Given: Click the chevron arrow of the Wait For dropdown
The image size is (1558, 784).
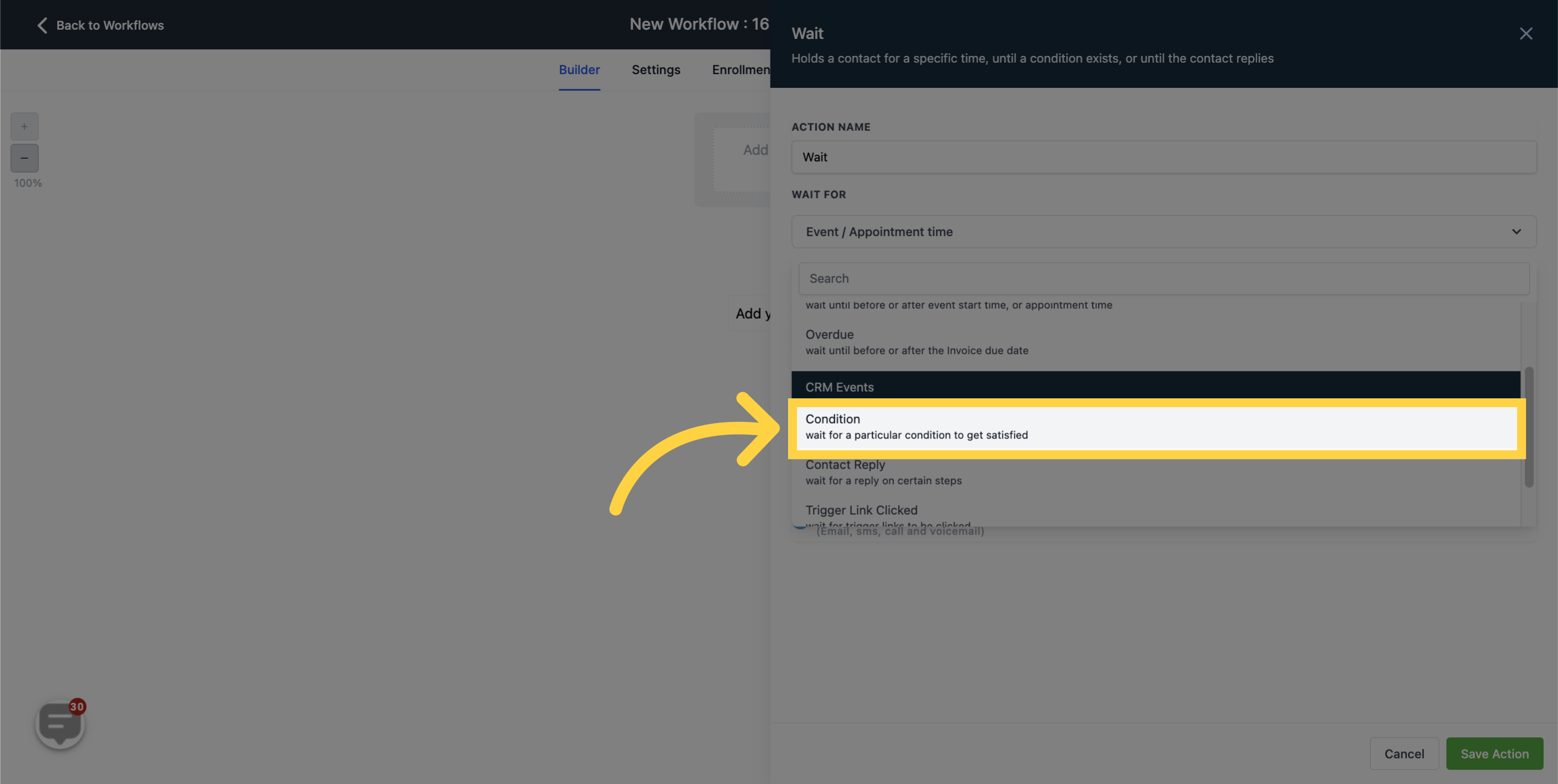Looking at the screenshot, I should 1516,231.
